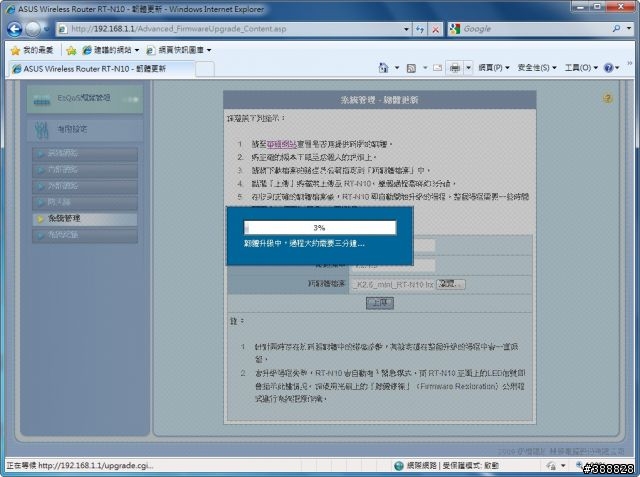Click the 上傳 Upload button
Viewport: 640px width, 477px height.
pyautogui.click(x=380, y=303)
